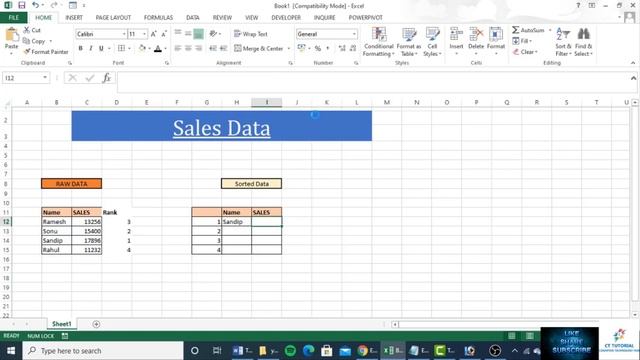Click the Align Right icon

198,48
